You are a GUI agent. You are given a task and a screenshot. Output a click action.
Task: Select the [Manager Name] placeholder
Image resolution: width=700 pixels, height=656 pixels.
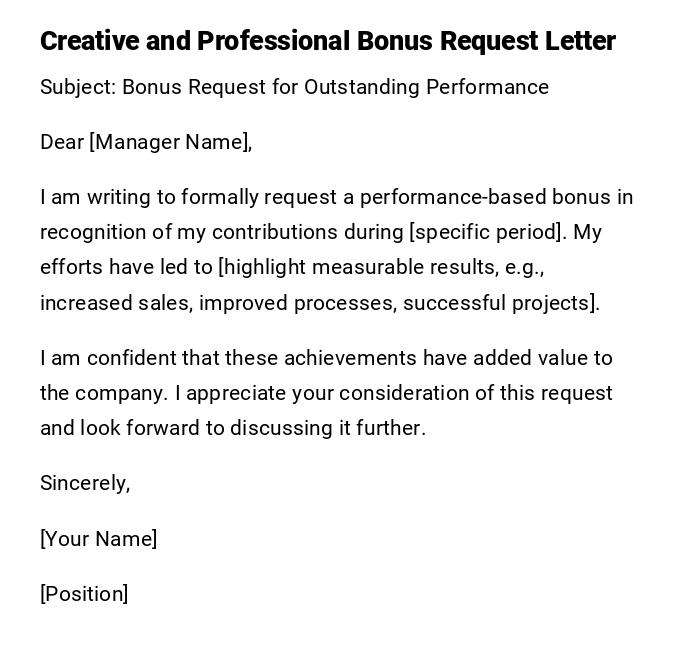pyautogui.click(x=168, y=142)
